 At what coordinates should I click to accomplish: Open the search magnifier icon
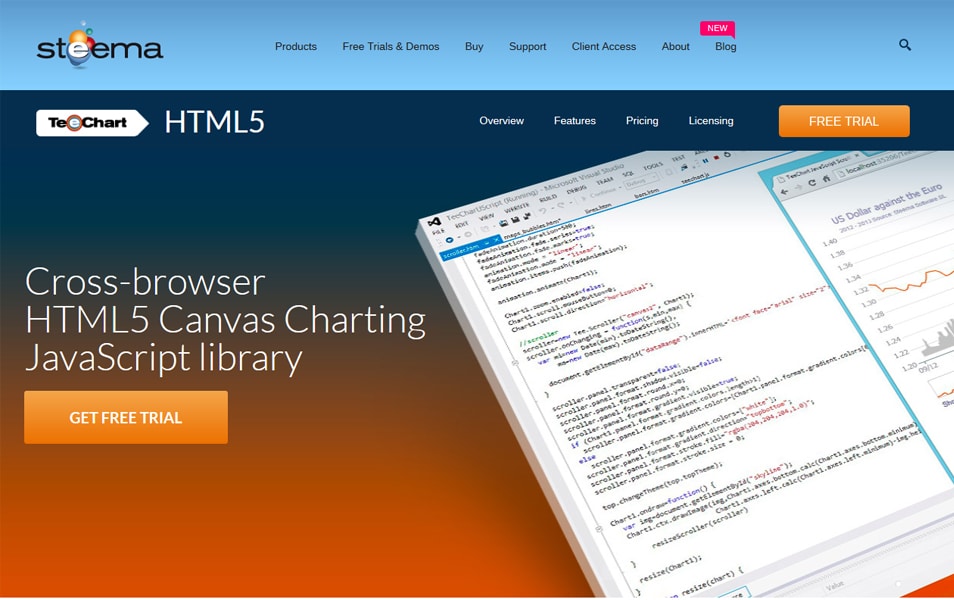[x=905, y=44]
